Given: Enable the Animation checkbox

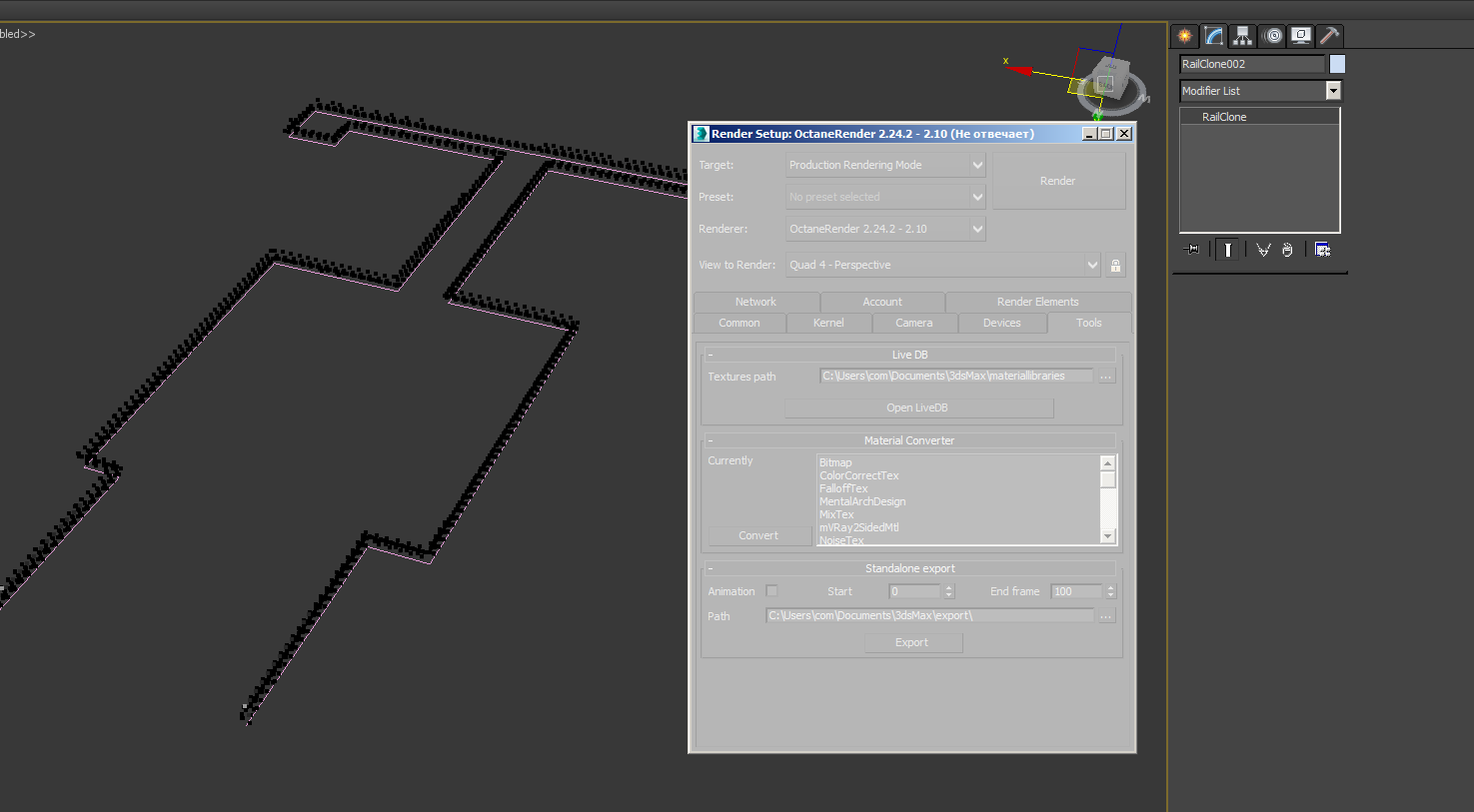Looking at the screenshot, I should [771, 591].
